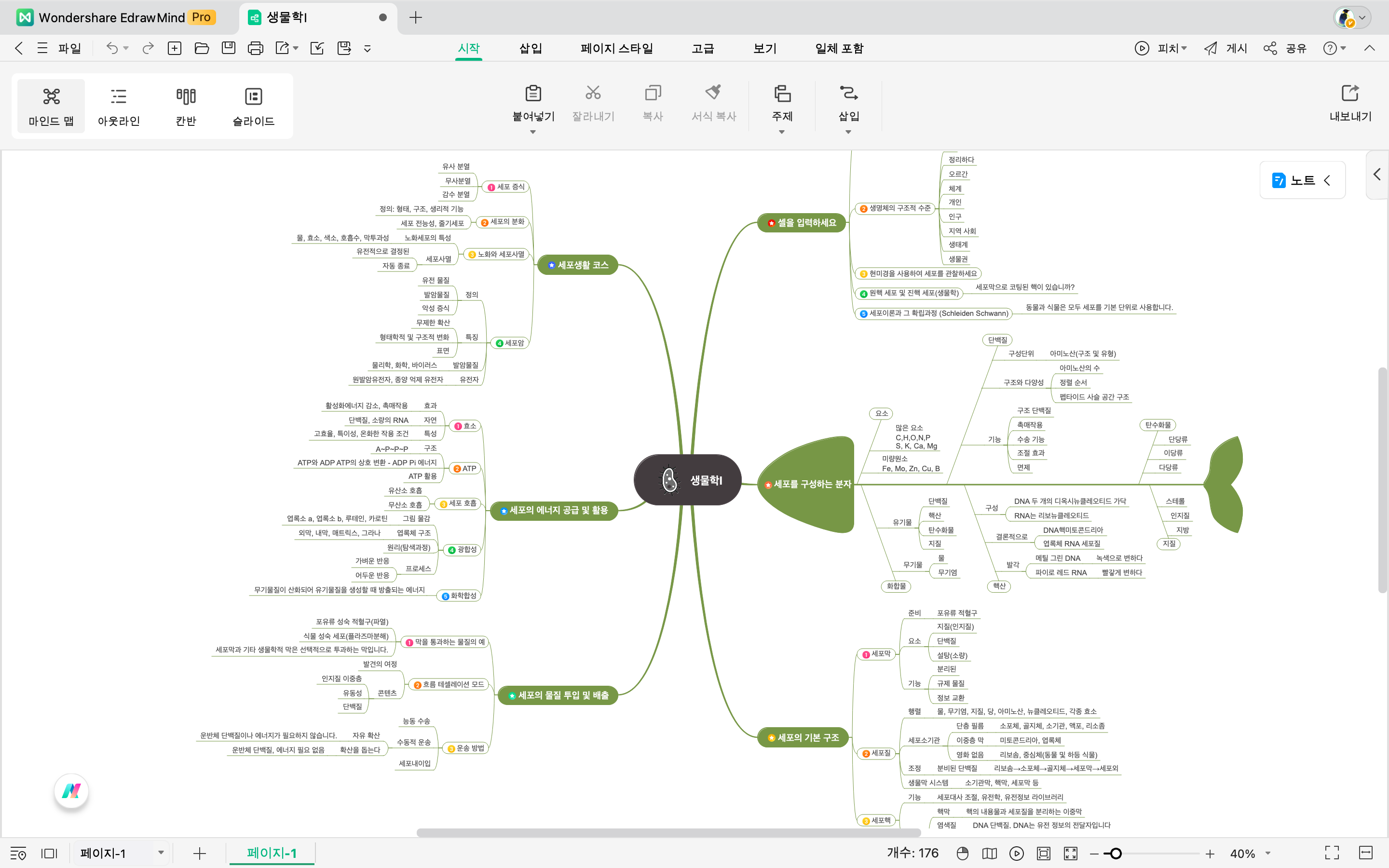Click the fit-to-page icon in the status bar
The height and width of the screenshot is (868, 1389).
pyautogui.click(x=1044, y=853)
